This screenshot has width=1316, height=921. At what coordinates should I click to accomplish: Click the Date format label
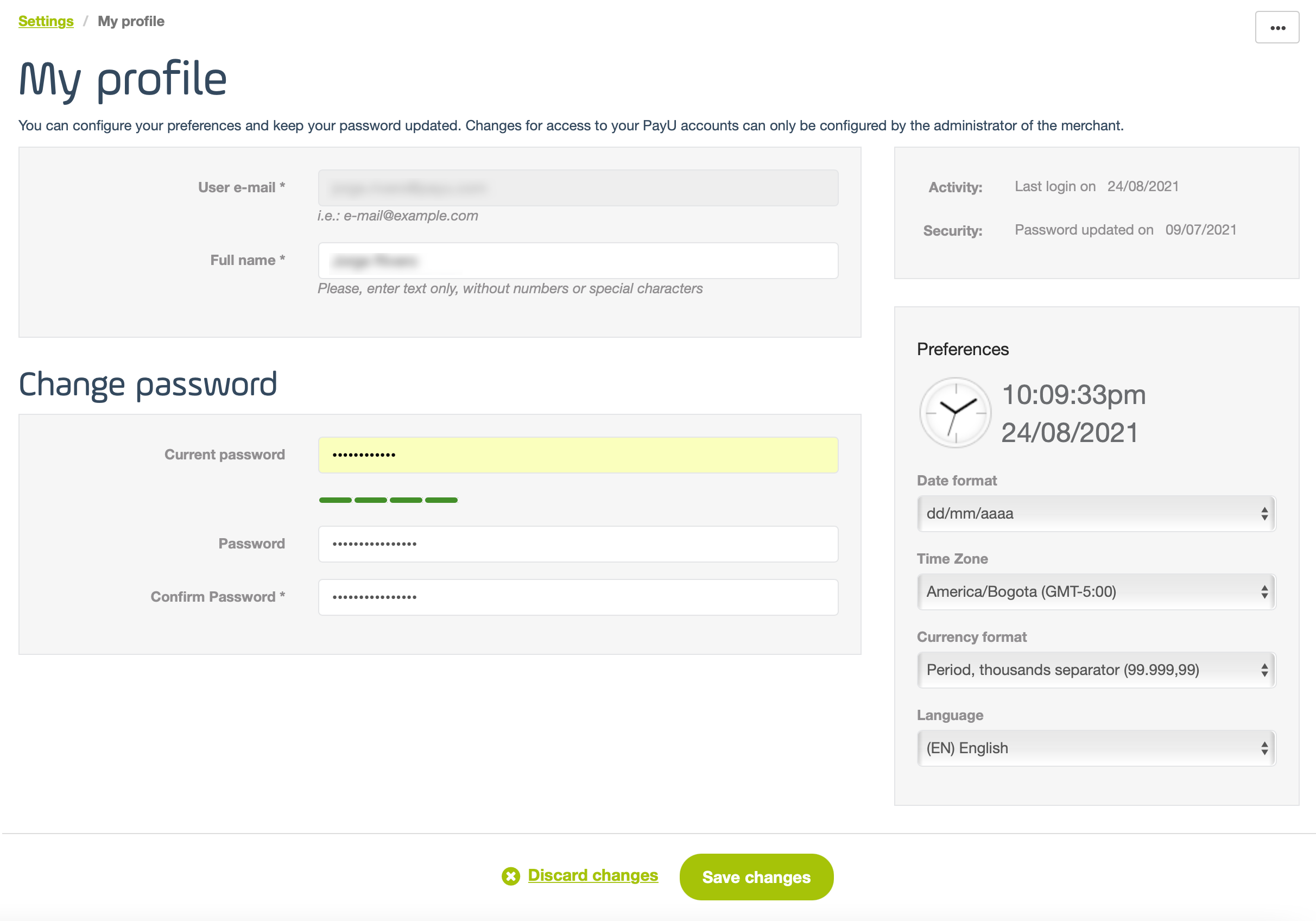pyautogui.click(x=957, y=481)
